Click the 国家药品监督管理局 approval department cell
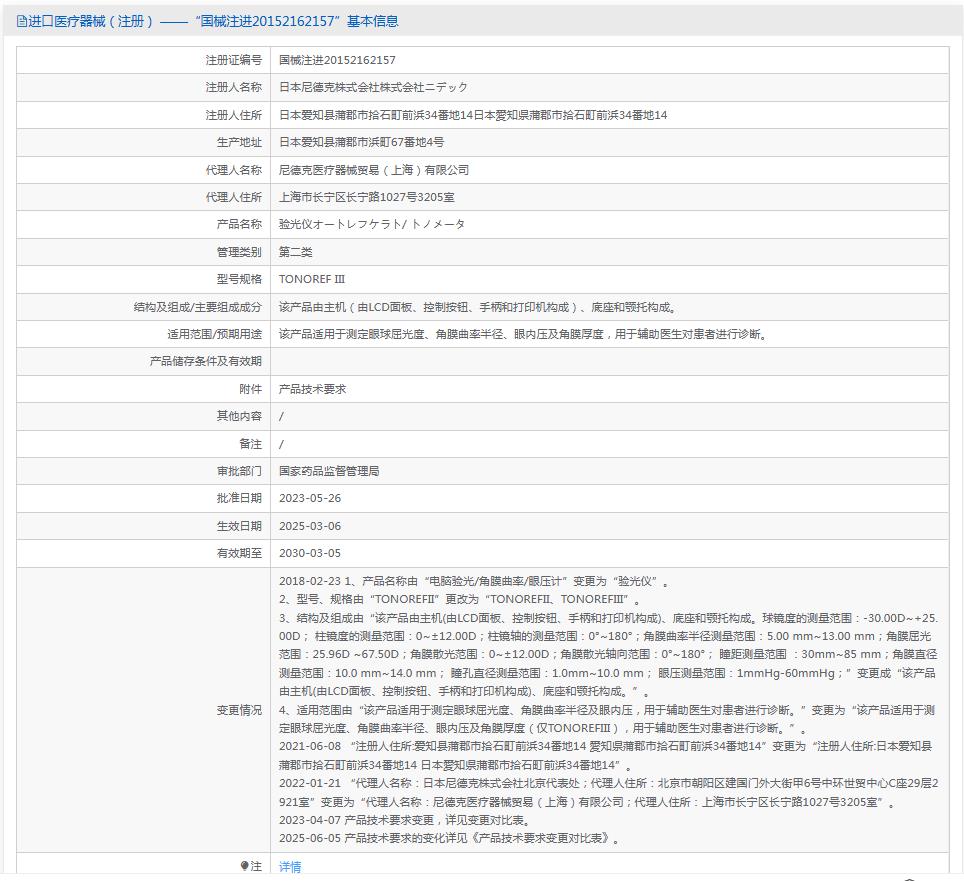Image resolution: width=964 pixels, height=881 pixels. pos(330,470)
